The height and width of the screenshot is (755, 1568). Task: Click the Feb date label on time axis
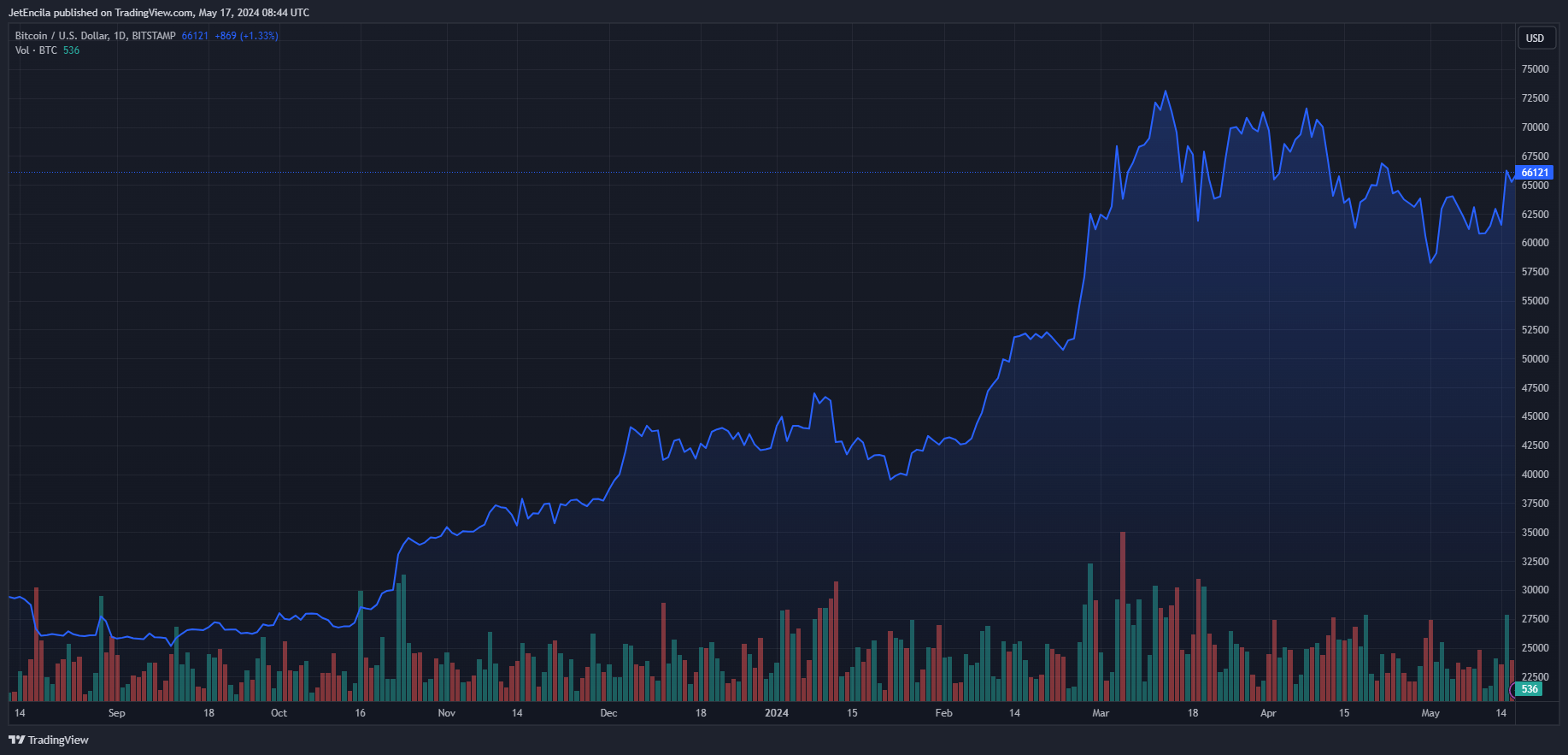[943, 713]
